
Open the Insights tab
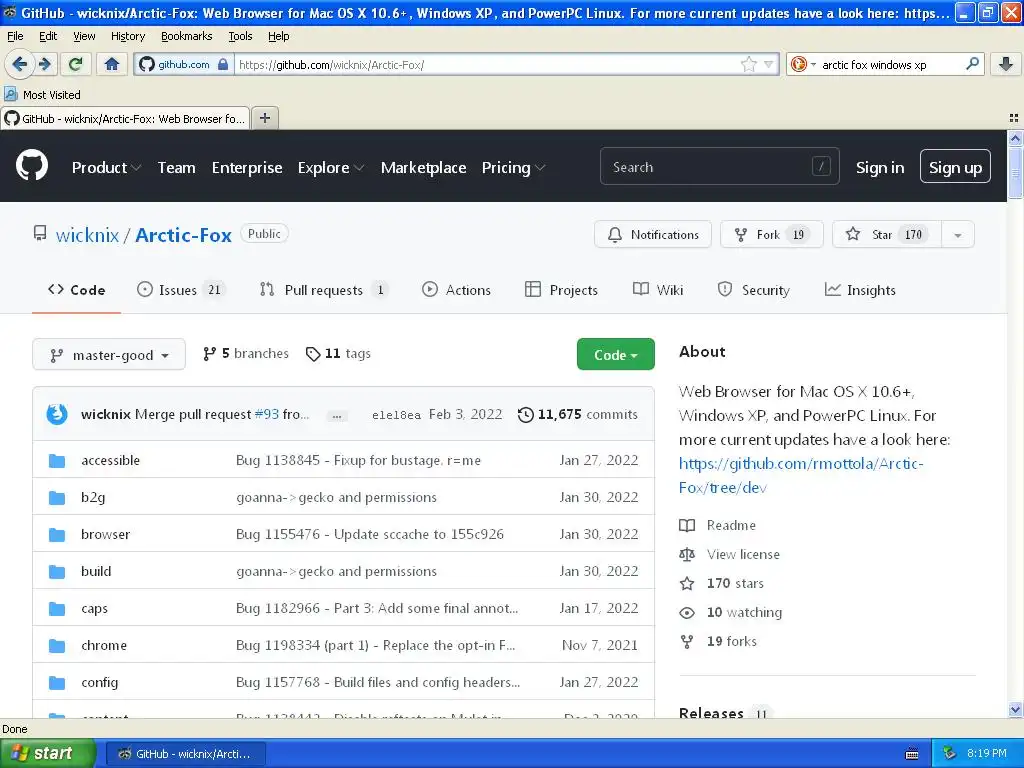point(860,290)
